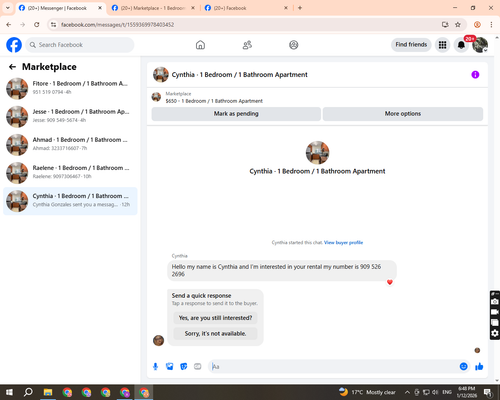Choose a sticker icon
The width and height of the screenshot is (500, 400).
pos(184,367)
